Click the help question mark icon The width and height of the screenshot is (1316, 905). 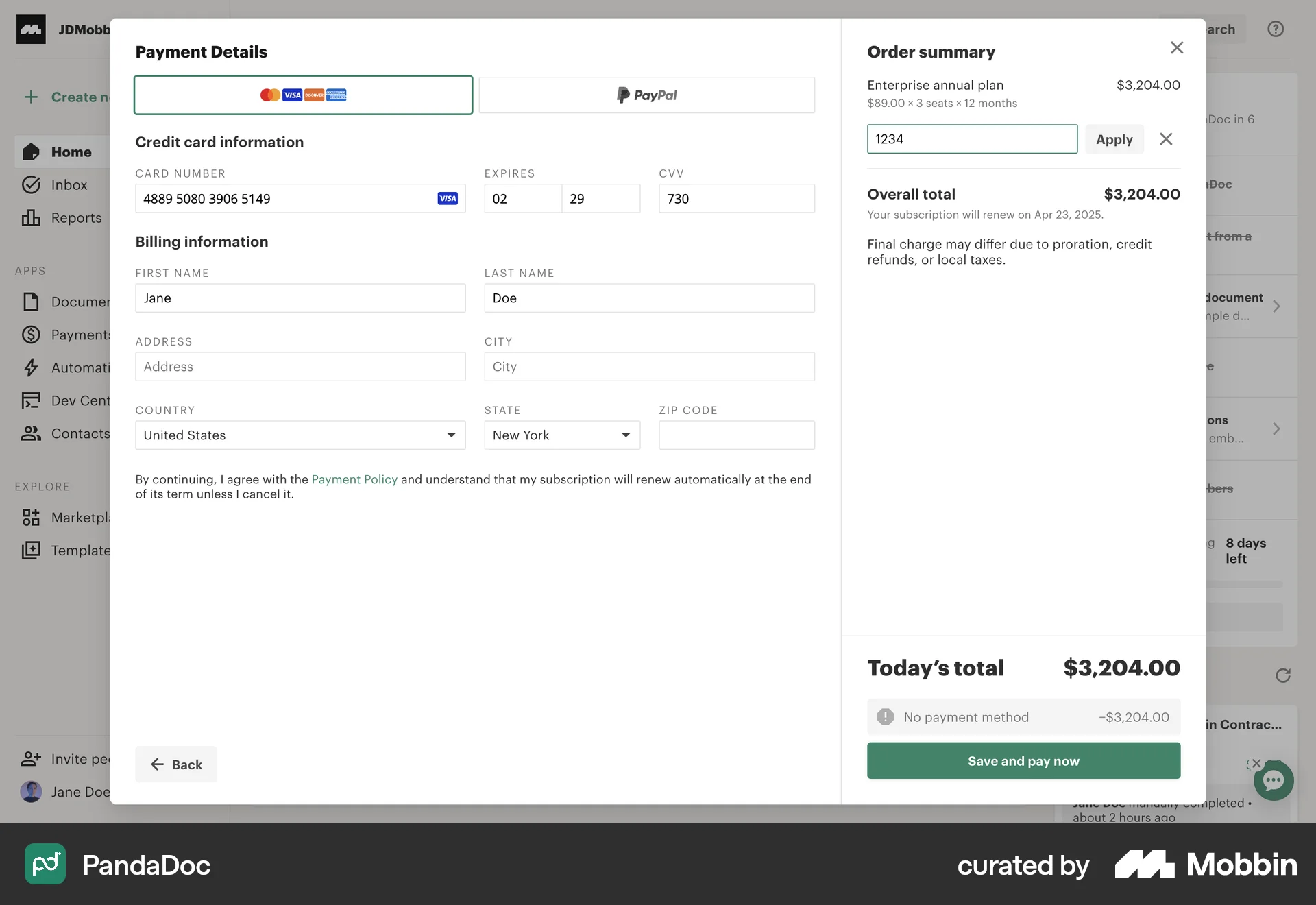pyautogui.click(x=1275, y=29)
